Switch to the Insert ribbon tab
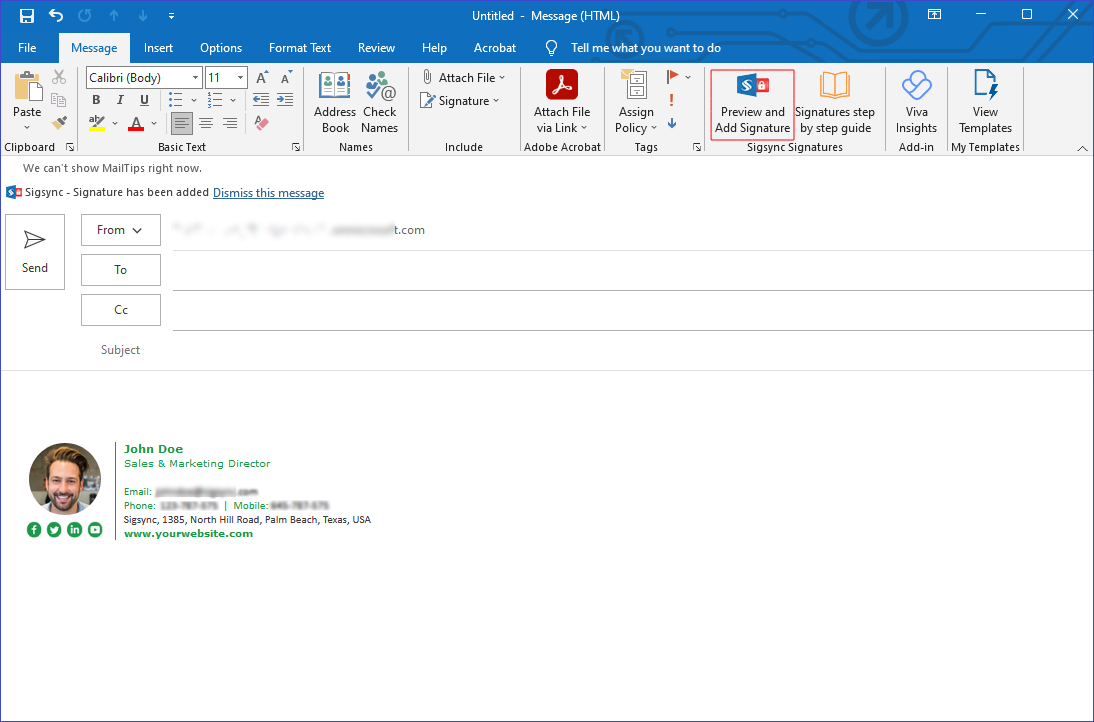Viewport: 1094px width, 722px height. coord(158,48)
